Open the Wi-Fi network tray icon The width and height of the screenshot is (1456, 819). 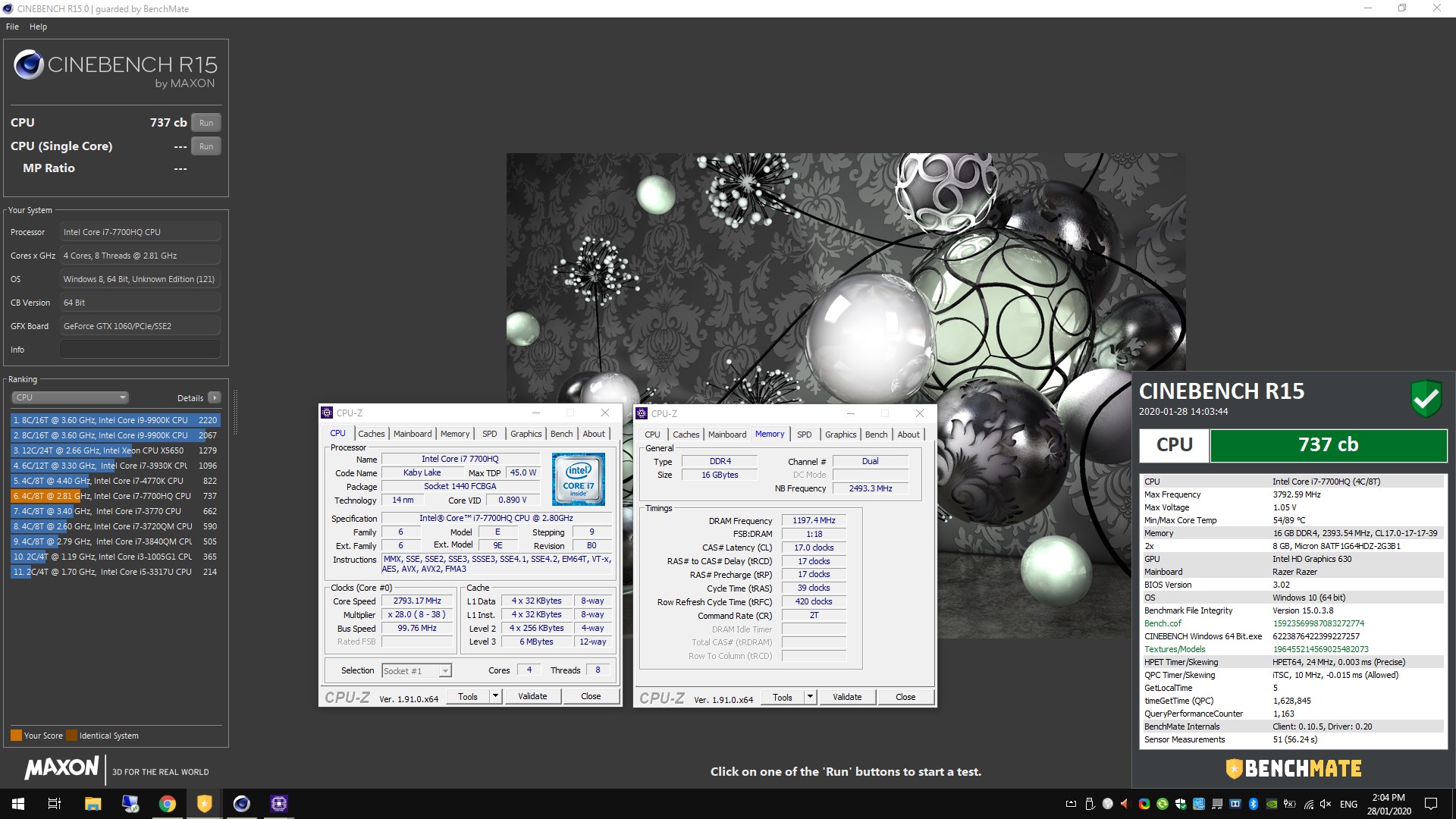pyautogui.click(x=1309, y=804)
